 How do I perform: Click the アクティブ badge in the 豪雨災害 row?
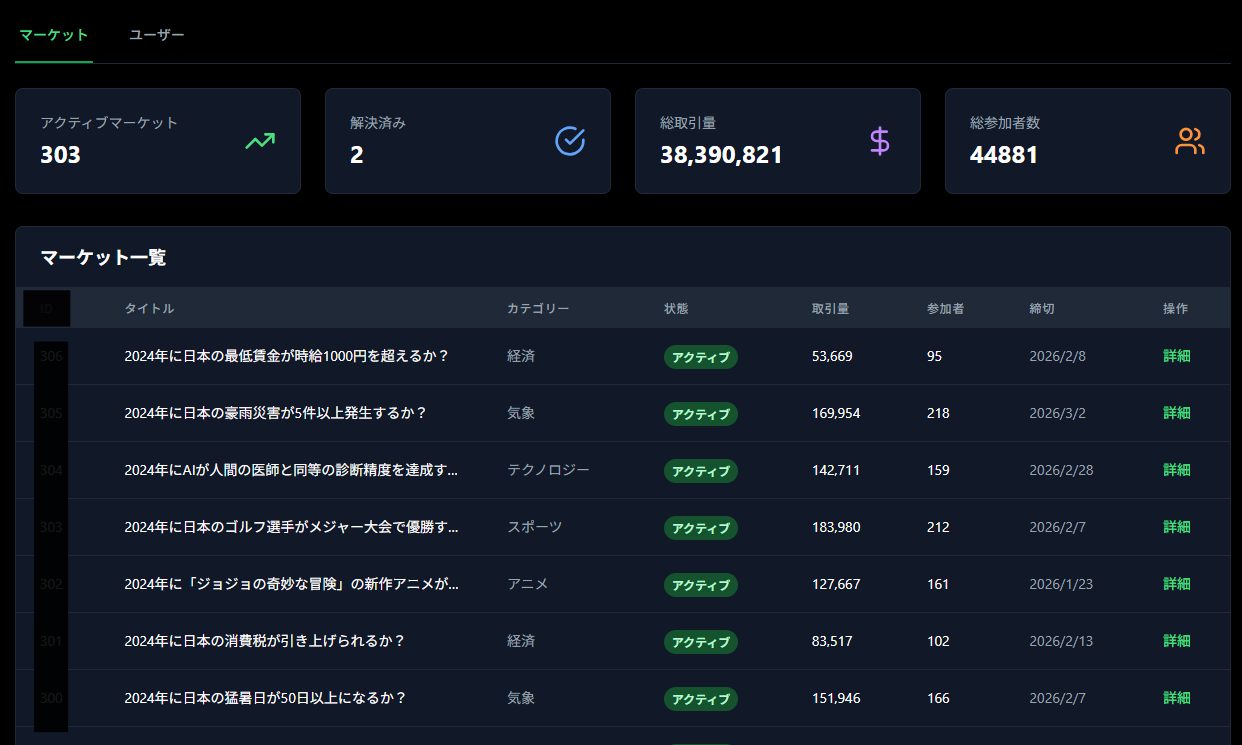701,414
